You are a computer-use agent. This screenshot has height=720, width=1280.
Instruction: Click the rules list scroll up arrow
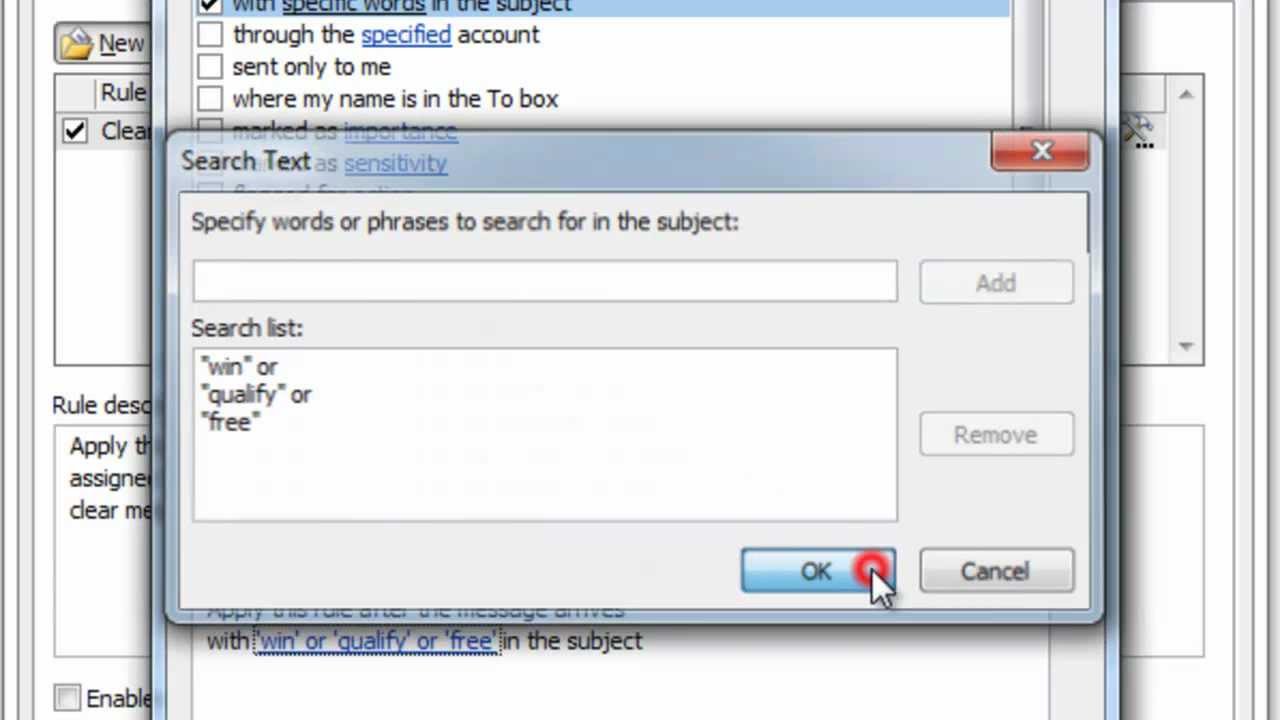pyautogui.click(x=1185, y=95)
